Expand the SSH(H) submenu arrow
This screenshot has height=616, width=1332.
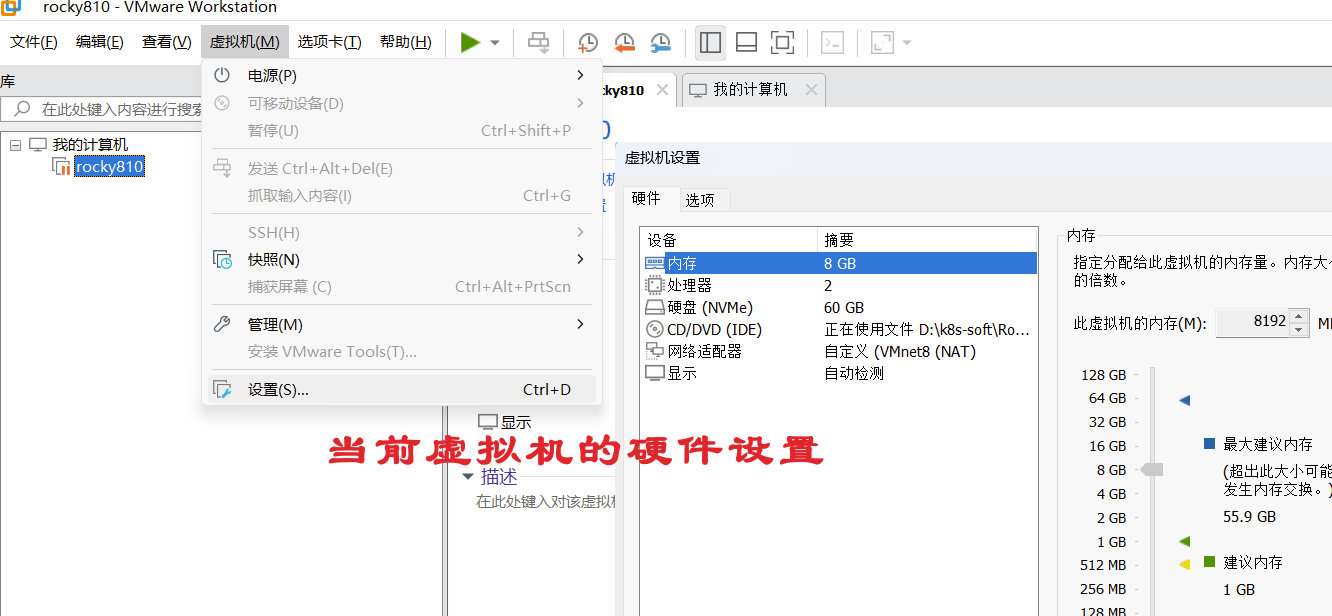coord(580,232)
